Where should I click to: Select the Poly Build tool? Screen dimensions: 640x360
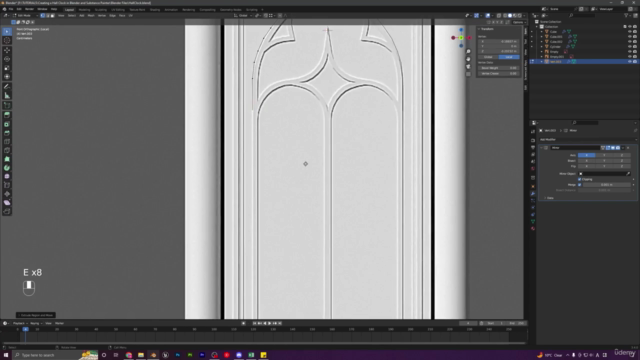(x=7, y=159)
